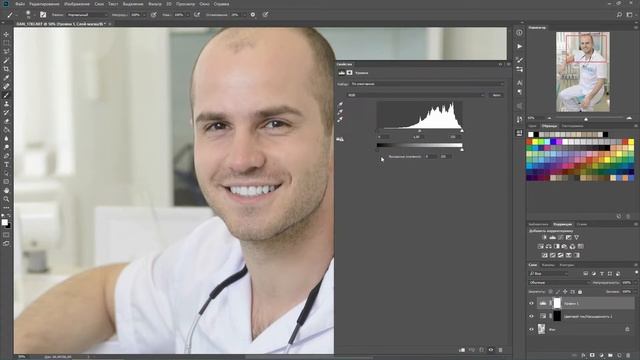Open the Фильтр menu
This screenshot has height=360, width=640.
(x=155, y=4)
